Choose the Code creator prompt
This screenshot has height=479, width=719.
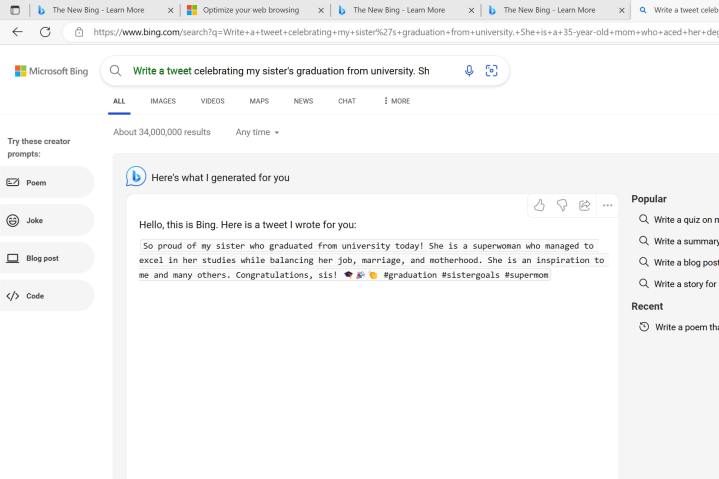point(50,296)
